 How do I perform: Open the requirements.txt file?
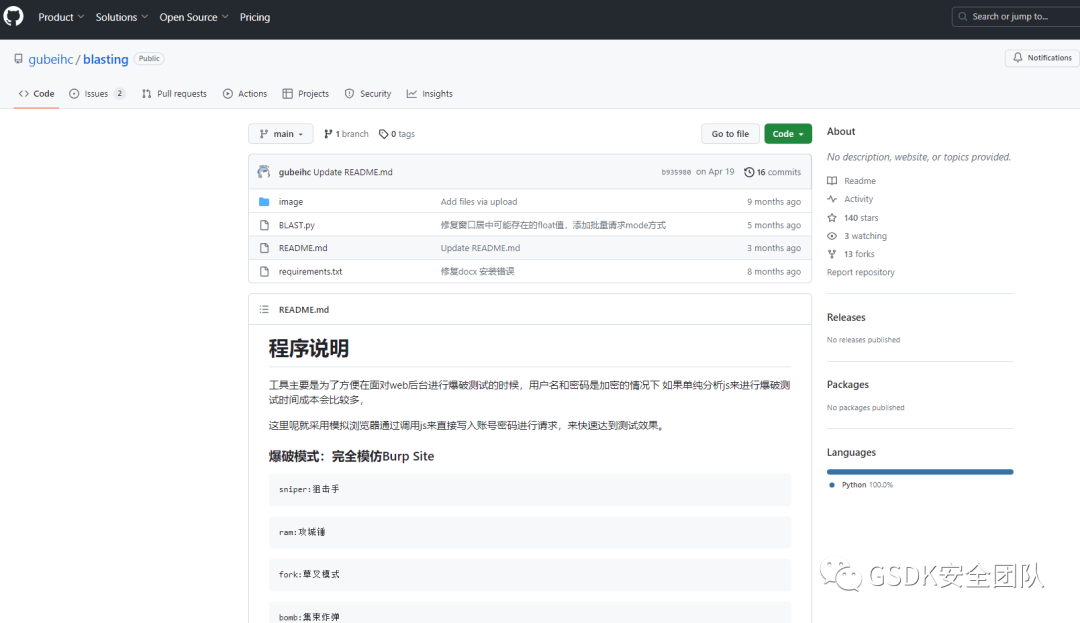(x=310, y=271)
